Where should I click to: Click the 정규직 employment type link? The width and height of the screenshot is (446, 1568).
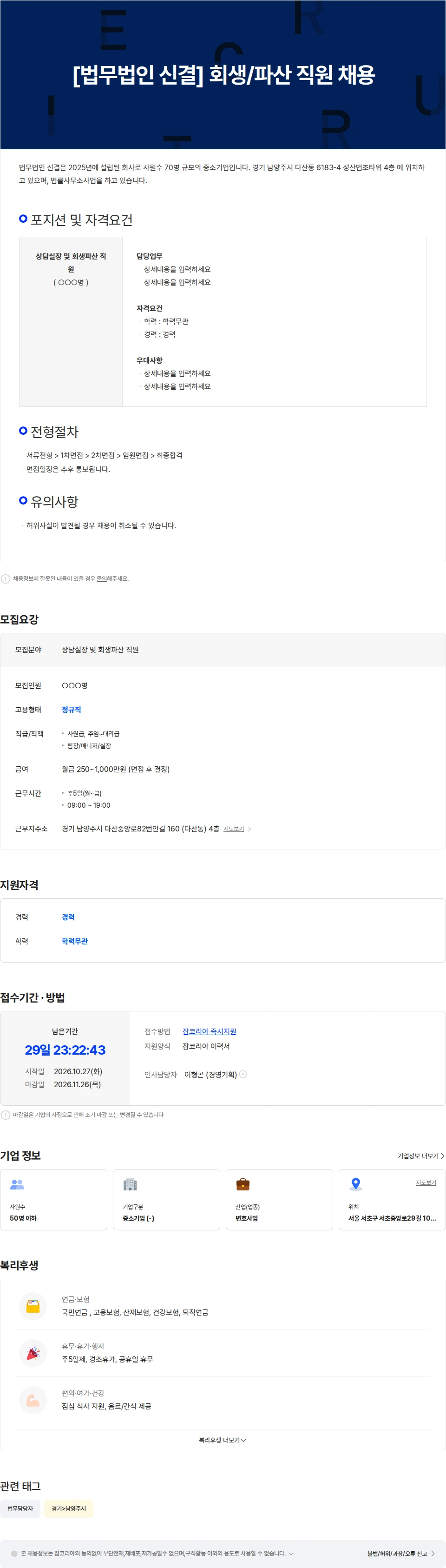tap(71, 710)
